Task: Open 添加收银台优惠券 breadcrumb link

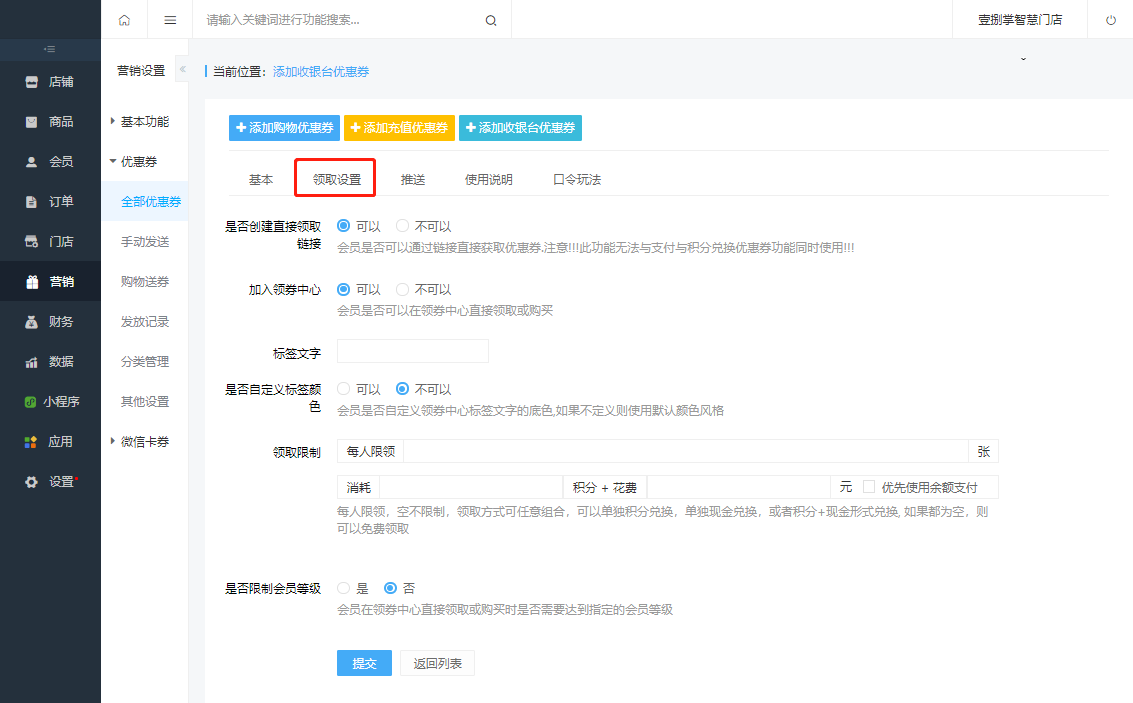Action: (321, 72)
